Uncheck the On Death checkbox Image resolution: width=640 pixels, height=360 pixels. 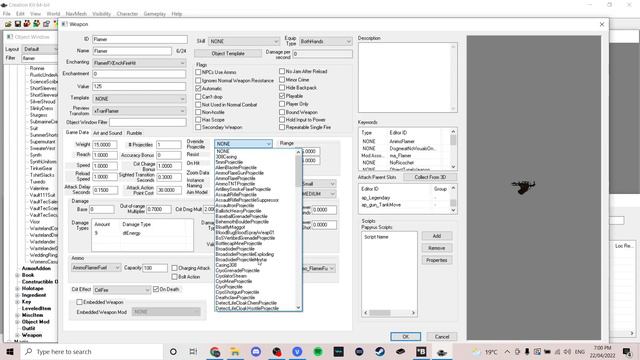tap(156, 289)
